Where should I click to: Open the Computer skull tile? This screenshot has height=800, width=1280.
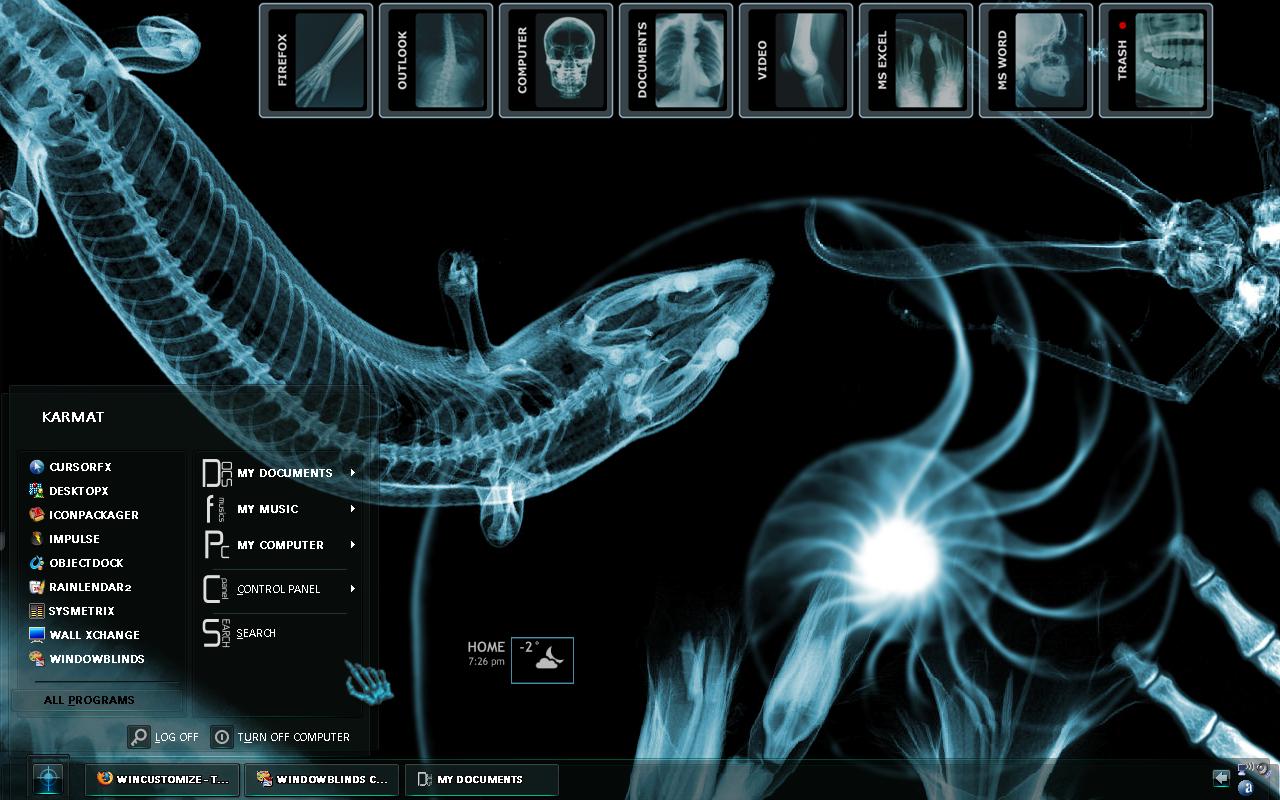[x=556, y=61]
